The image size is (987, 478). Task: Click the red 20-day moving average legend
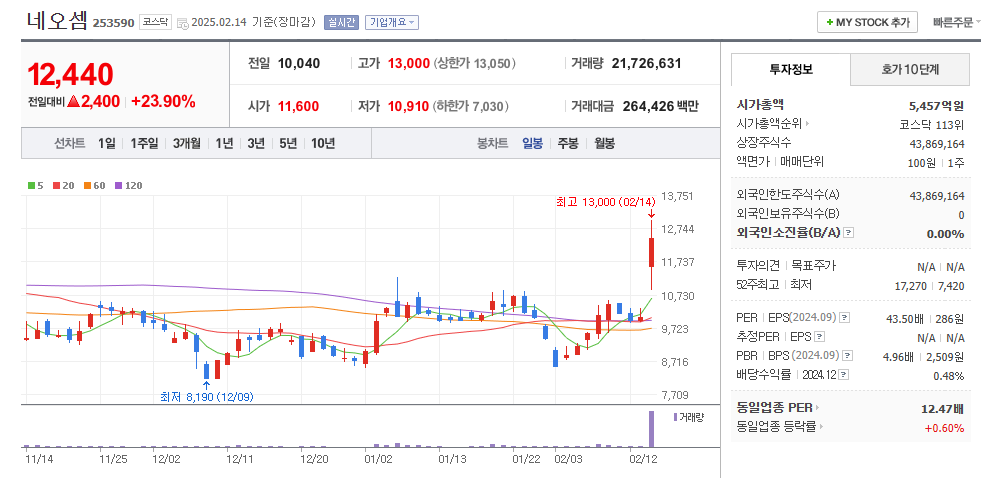[62, 185]
